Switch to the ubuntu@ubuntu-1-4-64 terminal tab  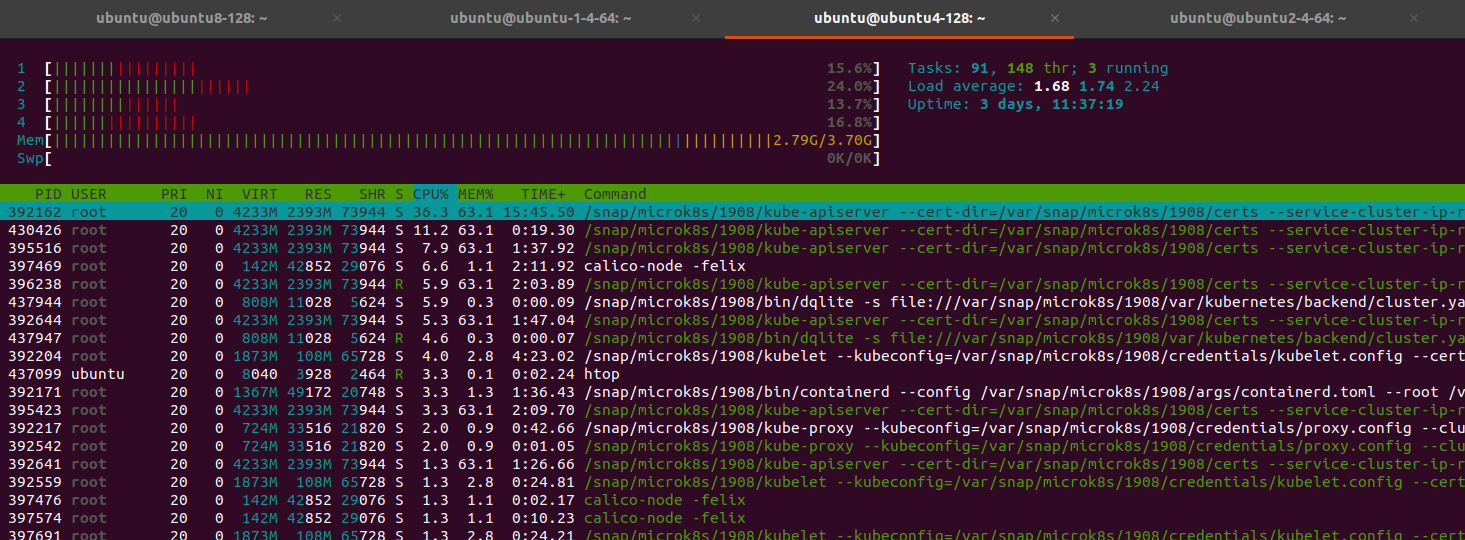click(540, 18)
